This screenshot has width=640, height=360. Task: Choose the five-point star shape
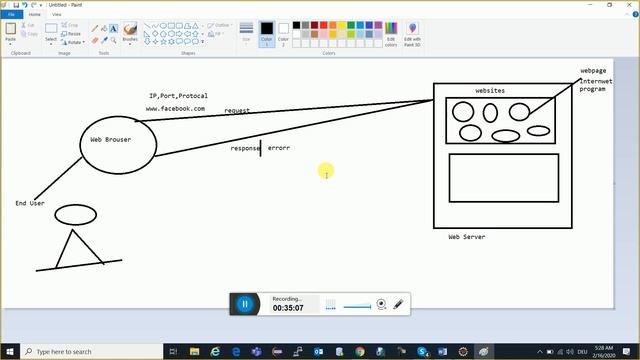point(163,41)
